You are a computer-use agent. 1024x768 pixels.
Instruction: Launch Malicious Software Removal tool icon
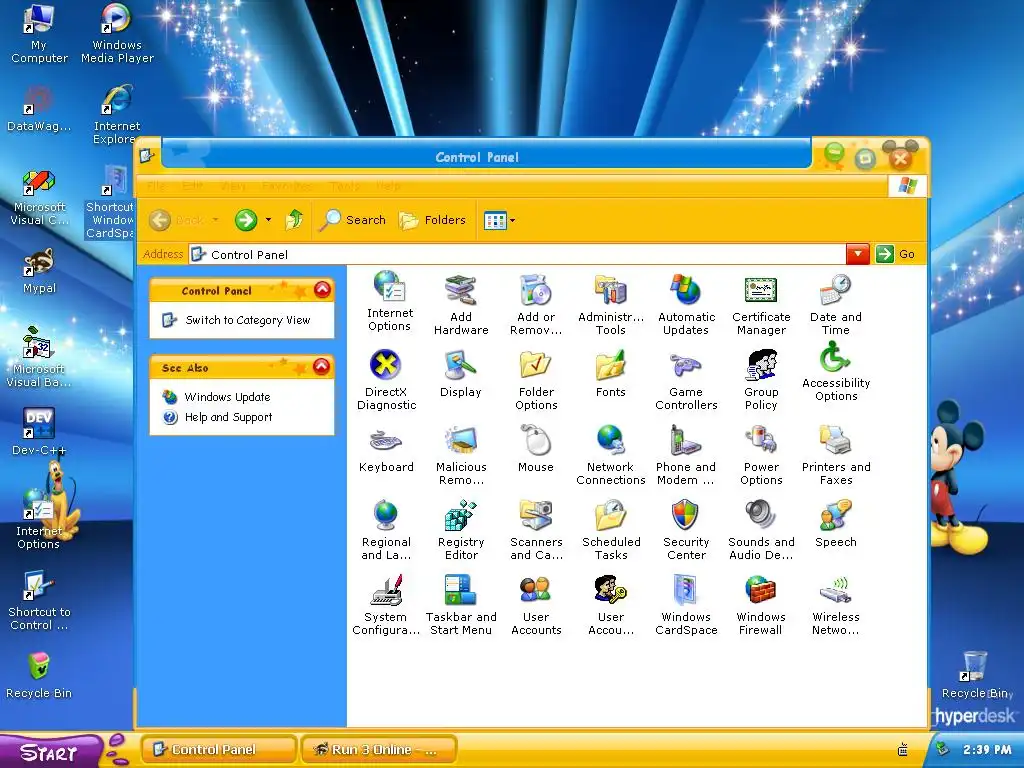tap(461, 455)
